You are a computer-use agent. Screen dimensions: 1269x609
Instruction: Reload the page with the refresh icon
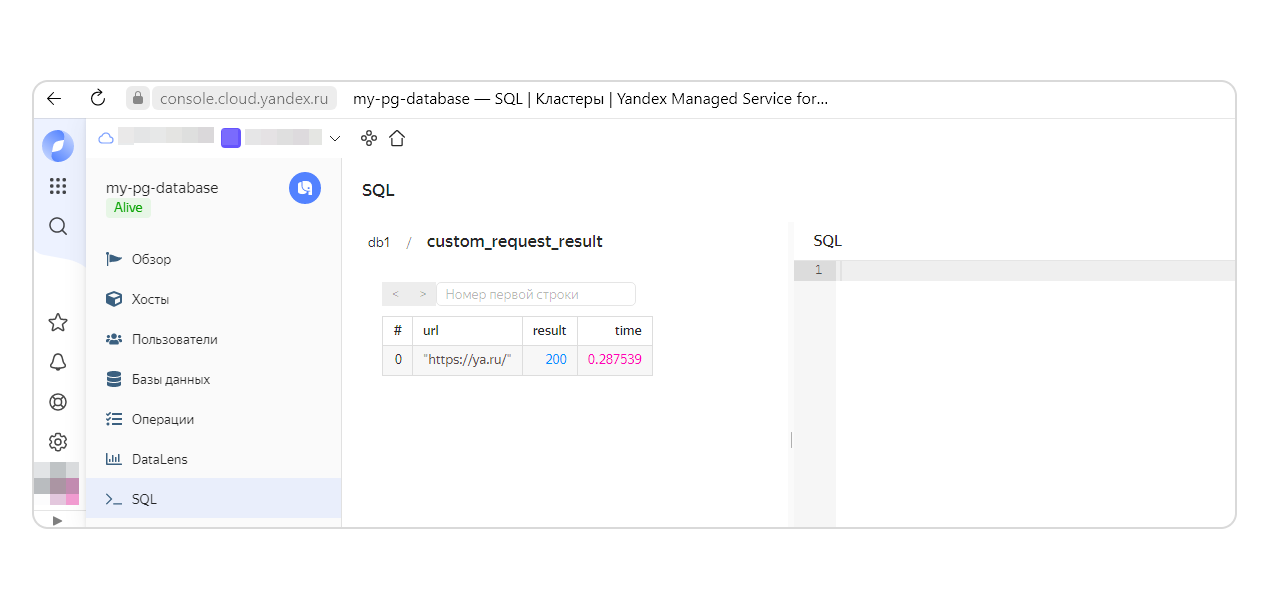point(98,98)
